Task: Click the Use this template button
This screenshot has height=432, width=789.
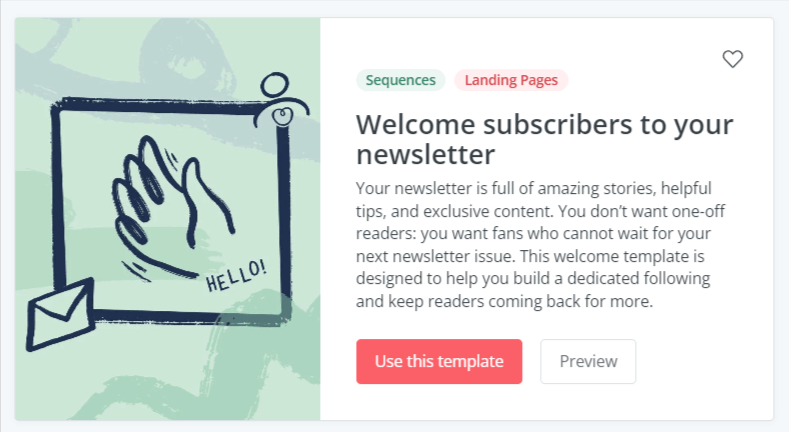Action: pos(439,361)
